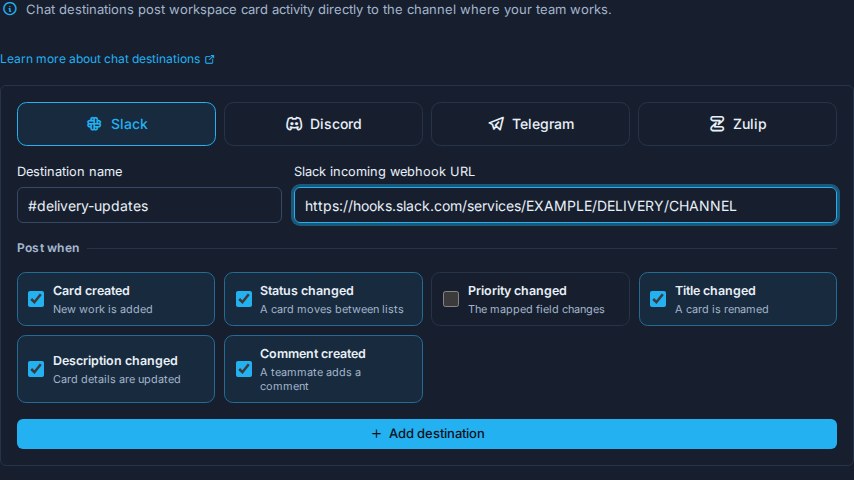
Task: Uncheck the Card created checkbox
Action: [x=36, y=299]
